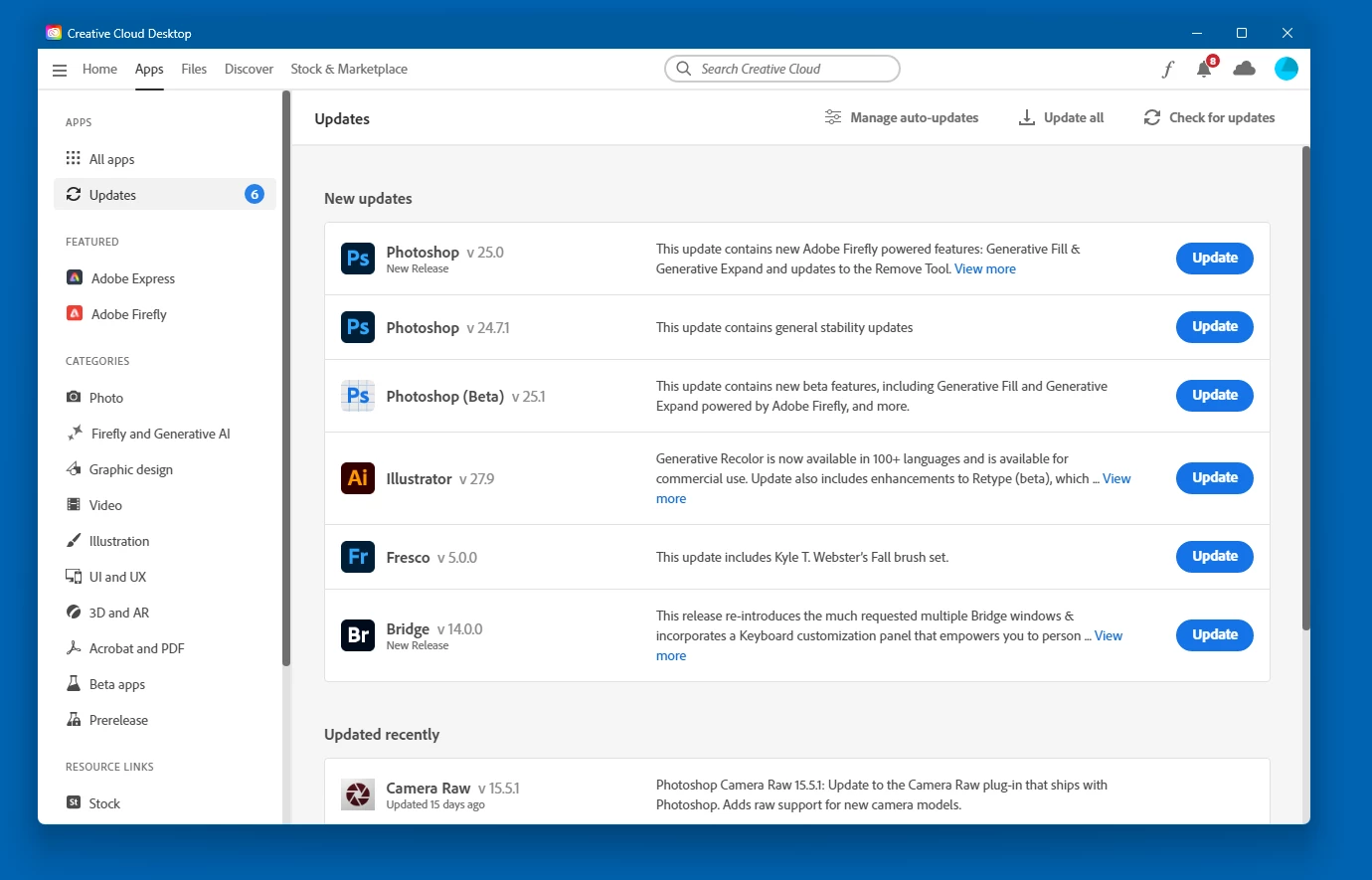Click the Video film icon
Viewport: 1372px width, 880px height.
click(74, 504)
